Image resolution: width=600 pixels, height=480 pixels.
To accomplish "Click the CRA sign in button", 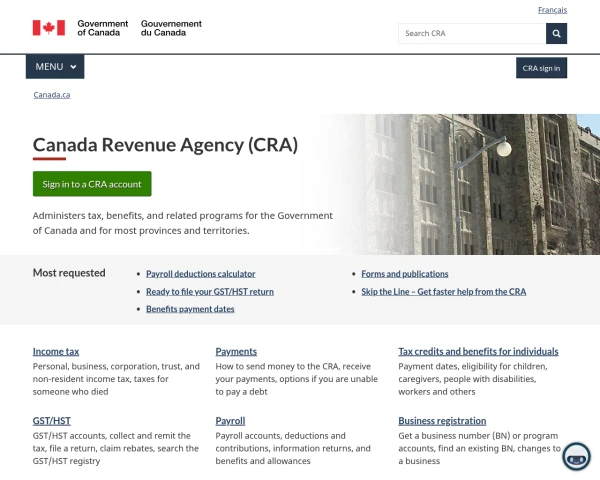I will tap(541, 68).
